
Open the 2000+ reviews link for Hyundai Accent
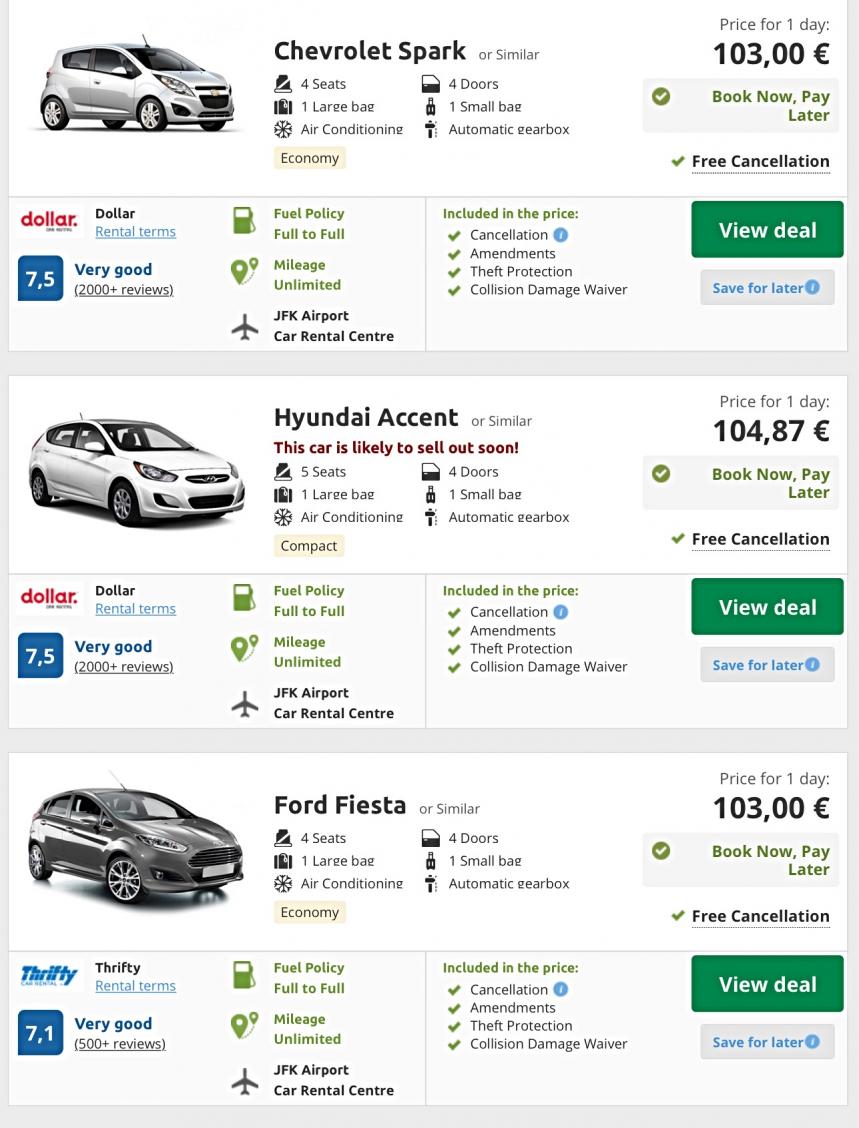124,667
